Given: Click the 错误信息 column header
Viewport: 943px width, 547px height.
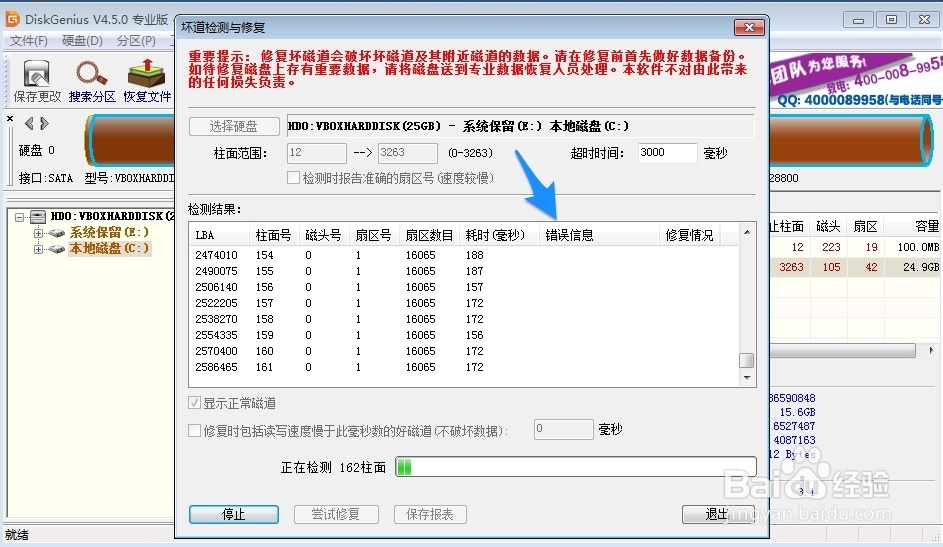Looking at the screenshot, I should [599, 235].
